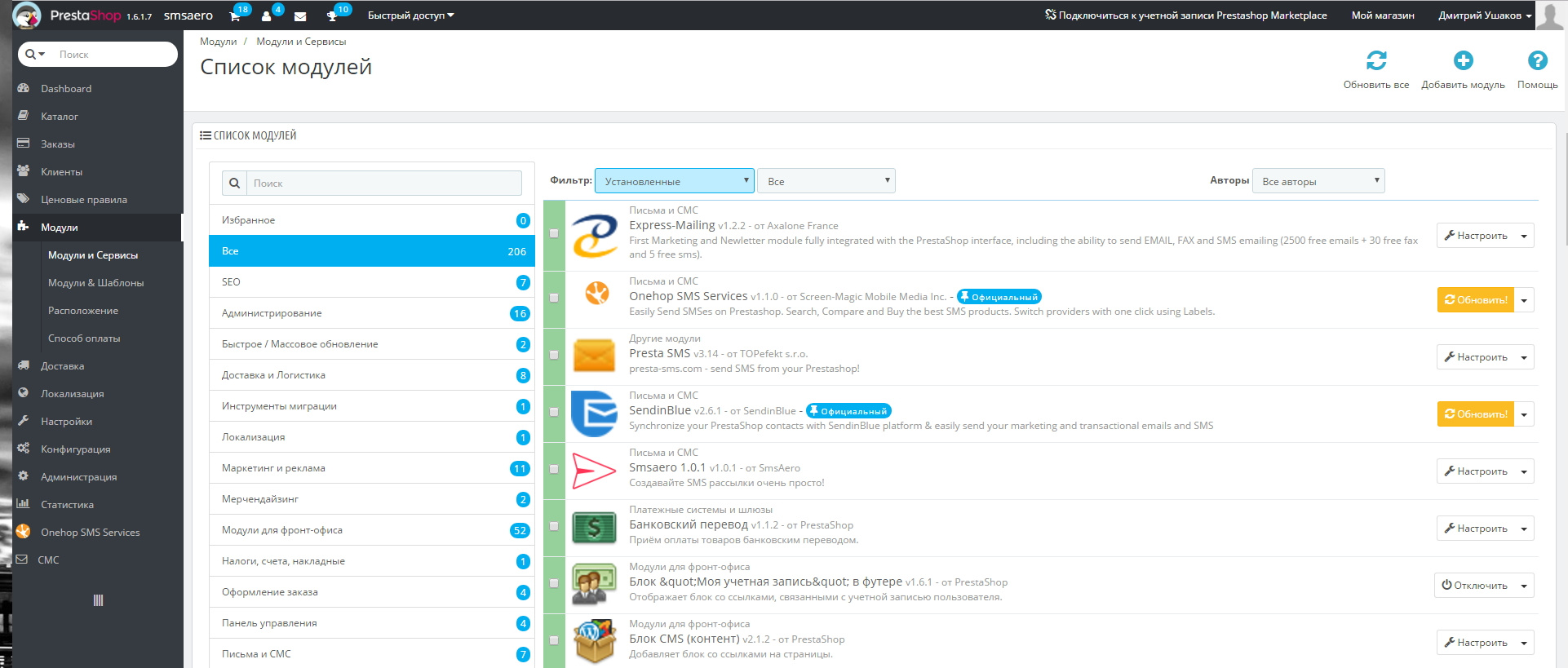The height and width of the screenshot is (668, 1568).
Task: Open Dashboard in the sidebar
Action: tap(98, 89)
